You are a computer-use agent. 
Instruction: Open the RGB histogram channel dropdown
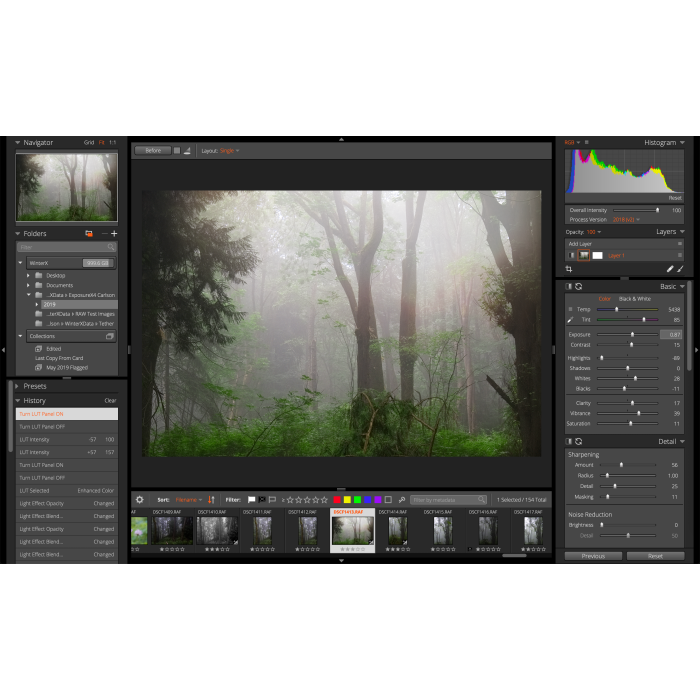[572, 142]
